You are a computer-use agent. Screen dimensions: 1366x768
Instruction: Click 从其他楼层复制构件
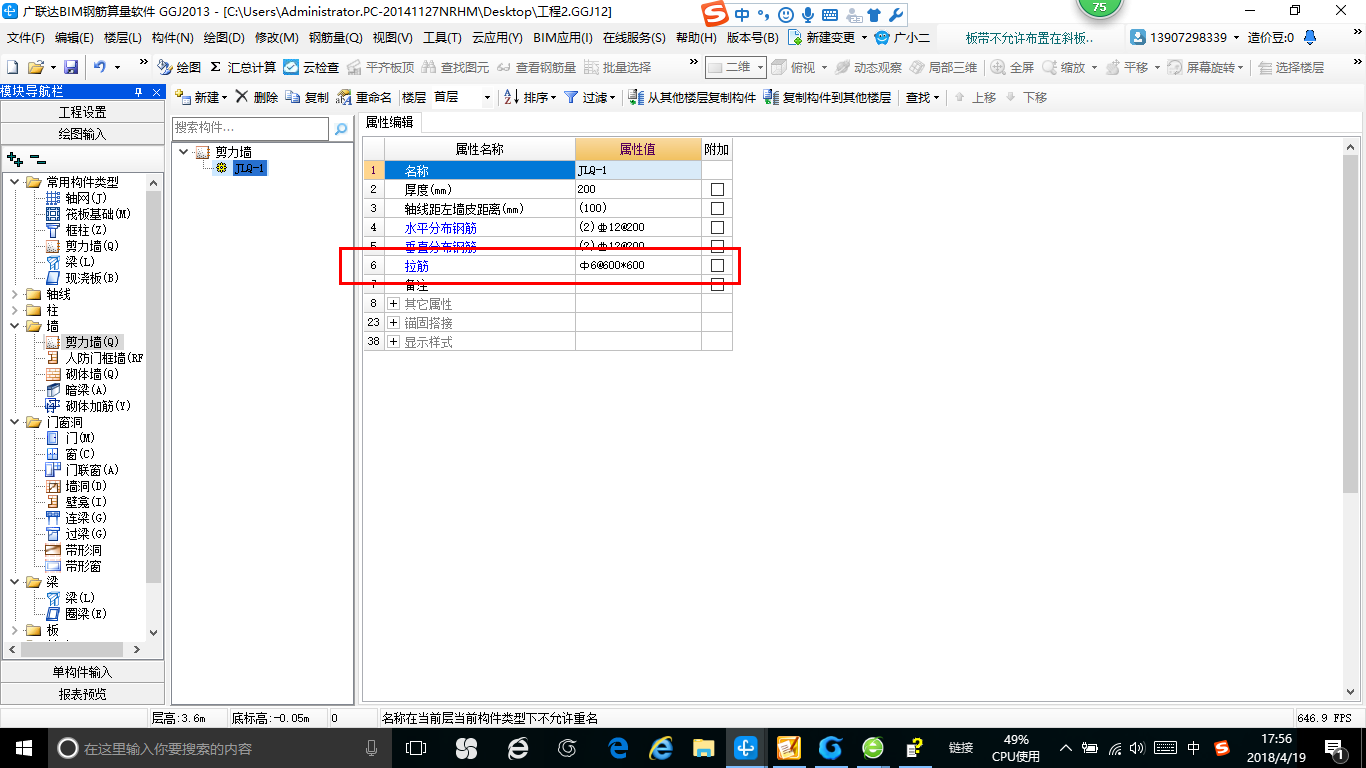coord(692,97)
